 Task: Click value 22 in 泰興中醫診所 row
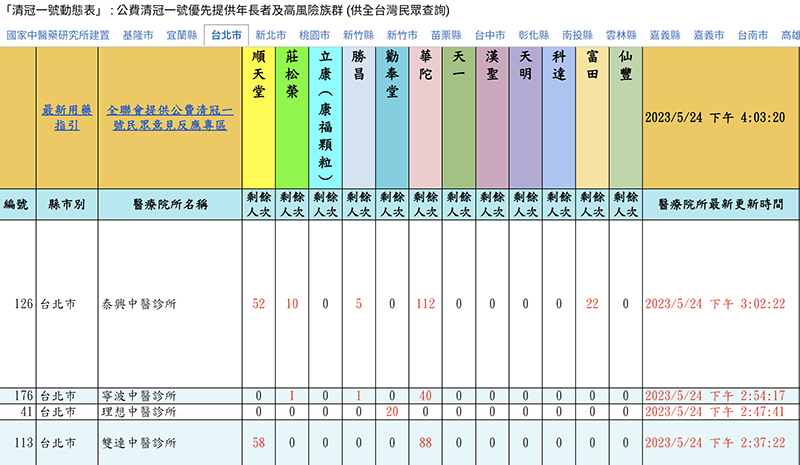(x=592, y=304)
